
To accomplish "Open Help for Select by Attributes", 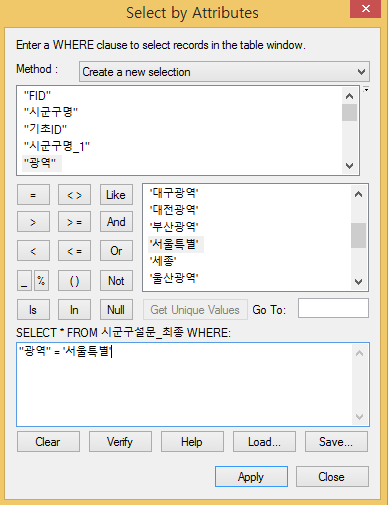I will (192, 442).
